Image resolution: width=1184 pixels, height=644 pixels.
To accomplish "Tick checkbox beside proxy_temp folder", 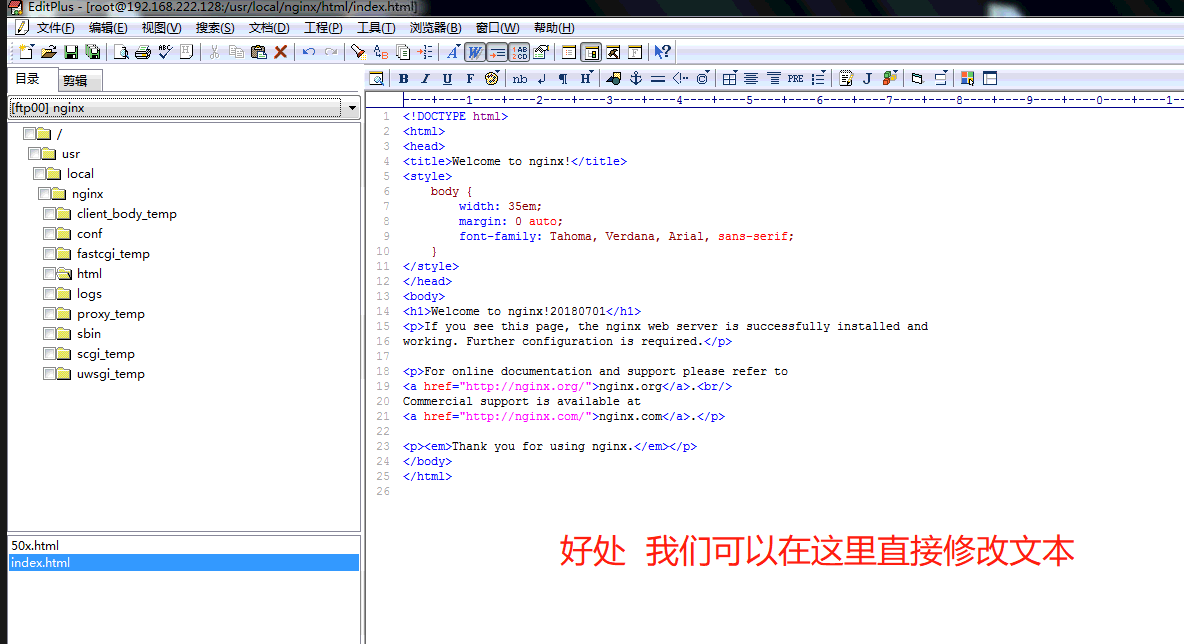I will pos(50,313).
